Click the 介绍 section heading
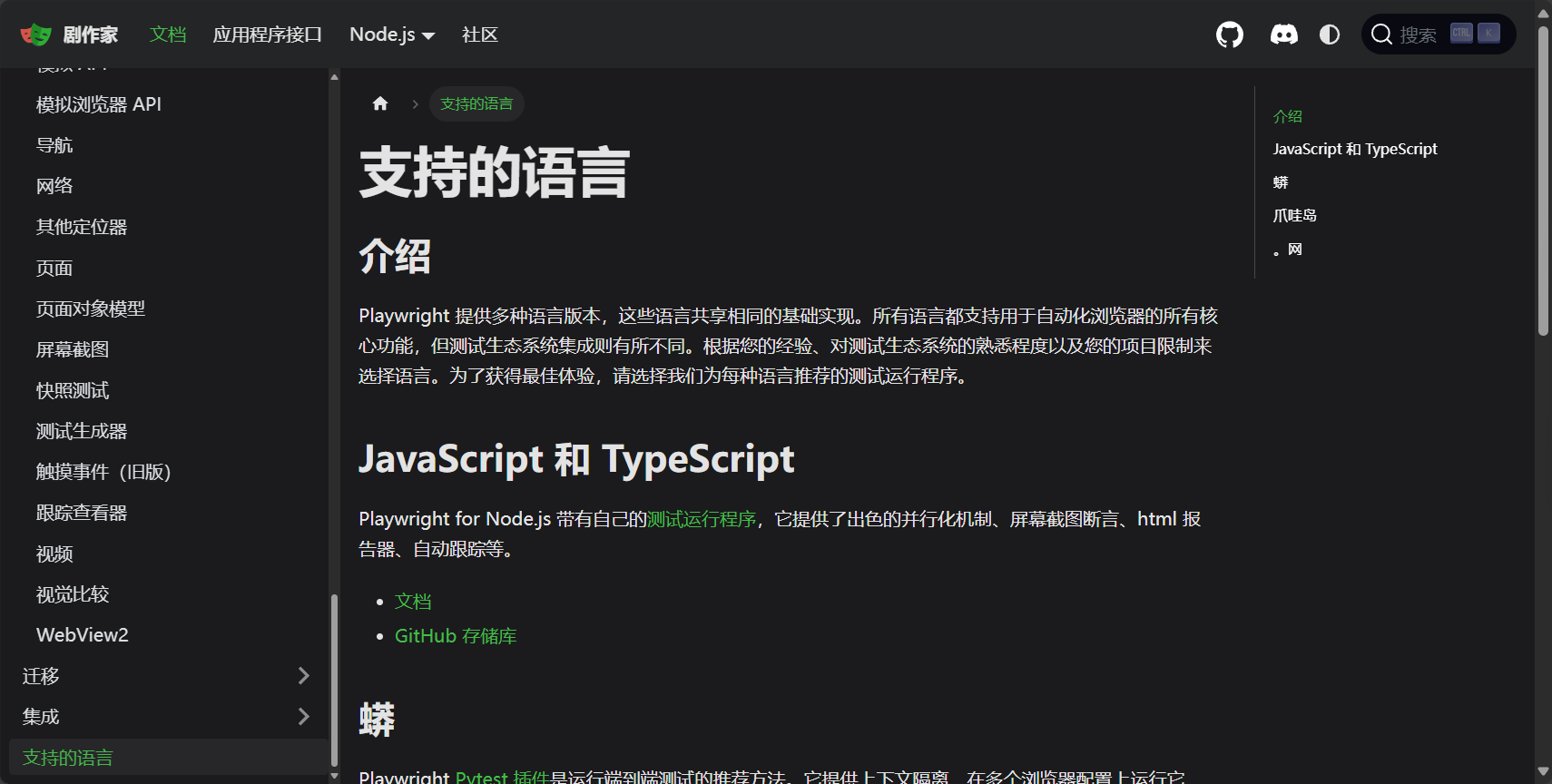Screen dimensions: 1552x784 (x=395, y=256)
